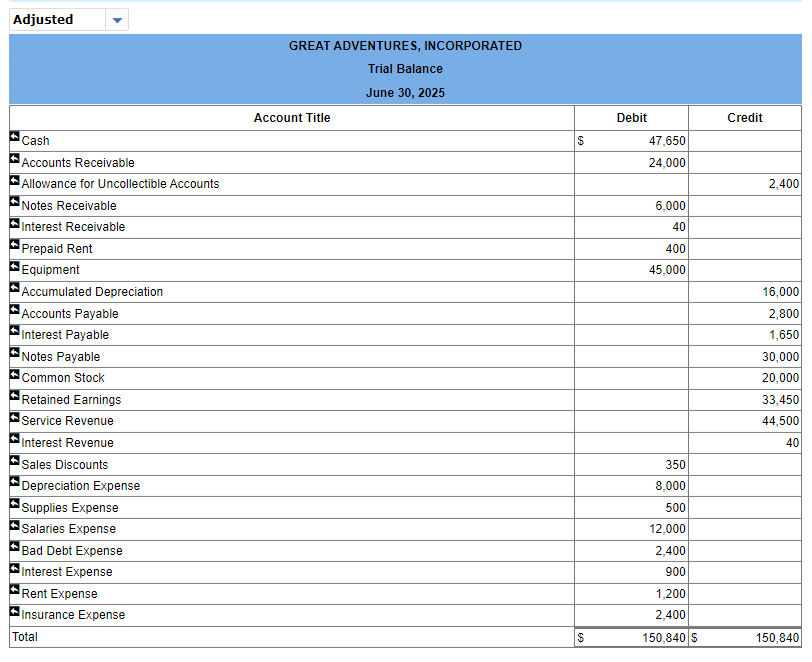Click the arrow icon beside Cash

pyautogui.click(x=14, y=136)
